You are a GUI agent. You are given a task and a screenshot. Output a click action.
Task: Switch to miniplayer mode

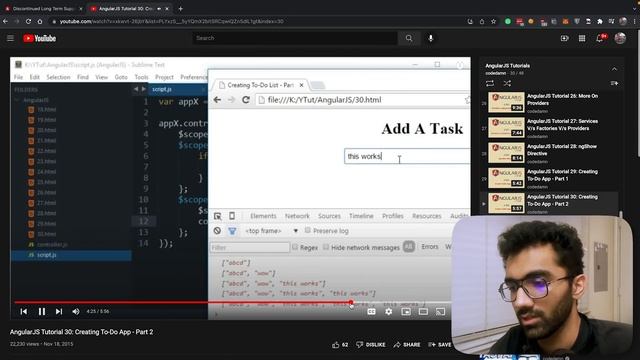[x=406, y=311]
